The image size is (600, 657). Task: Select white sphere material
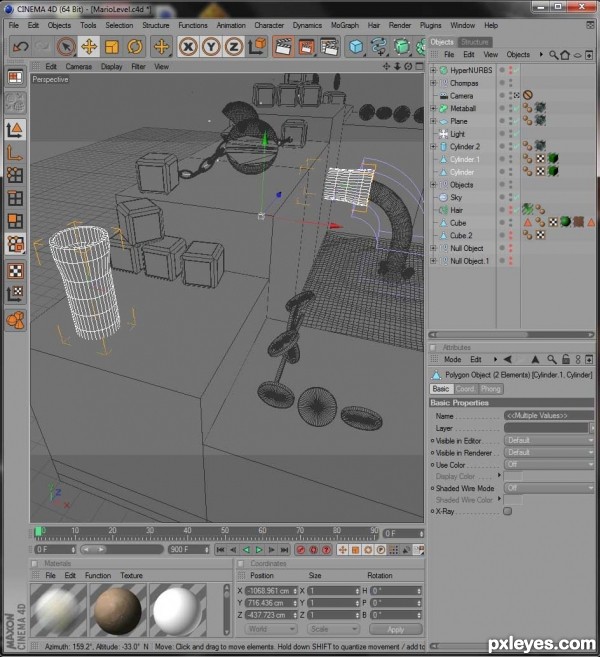coord(177,611)
